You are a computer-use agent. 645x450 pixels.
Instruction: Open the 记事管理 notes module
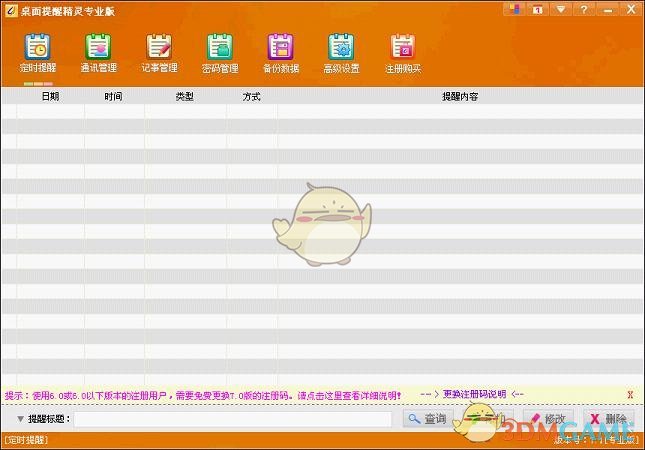[x=159, y=53]
